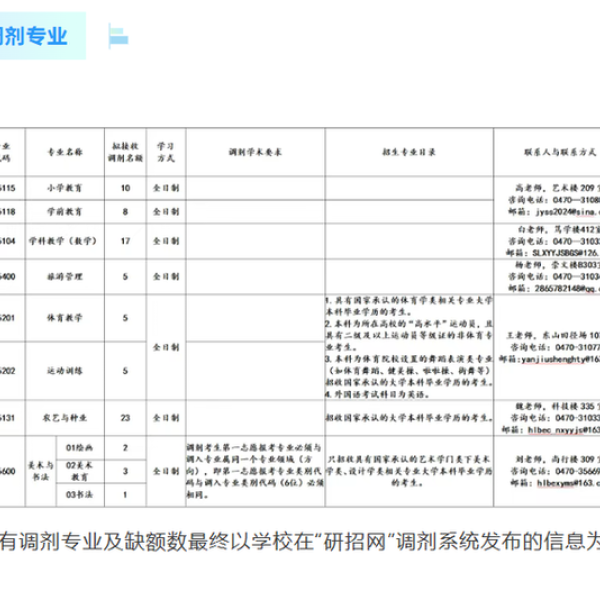600x600 pixels.
Task: Click the quota value 8 for 学前教育
Action: coord(125,212)
